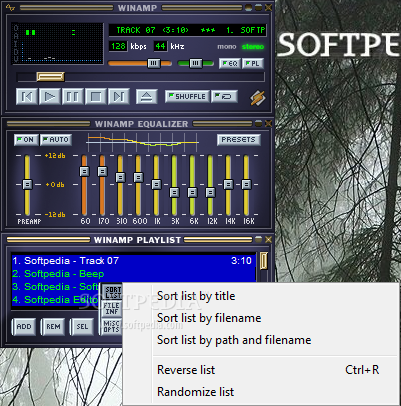
Task: Select the third playlist entry
Action: tap(56, 287)
